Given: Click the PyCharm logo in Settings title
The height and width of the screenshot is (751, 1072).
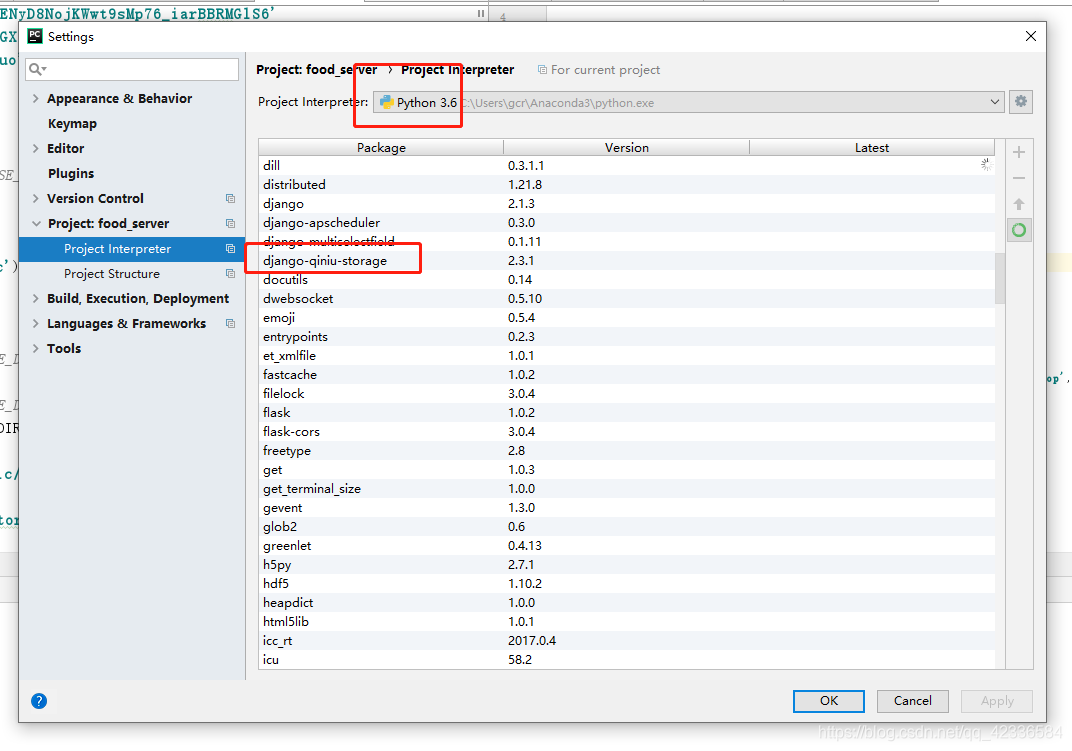Looking at the screenshot, I should [x=35, y=36].
